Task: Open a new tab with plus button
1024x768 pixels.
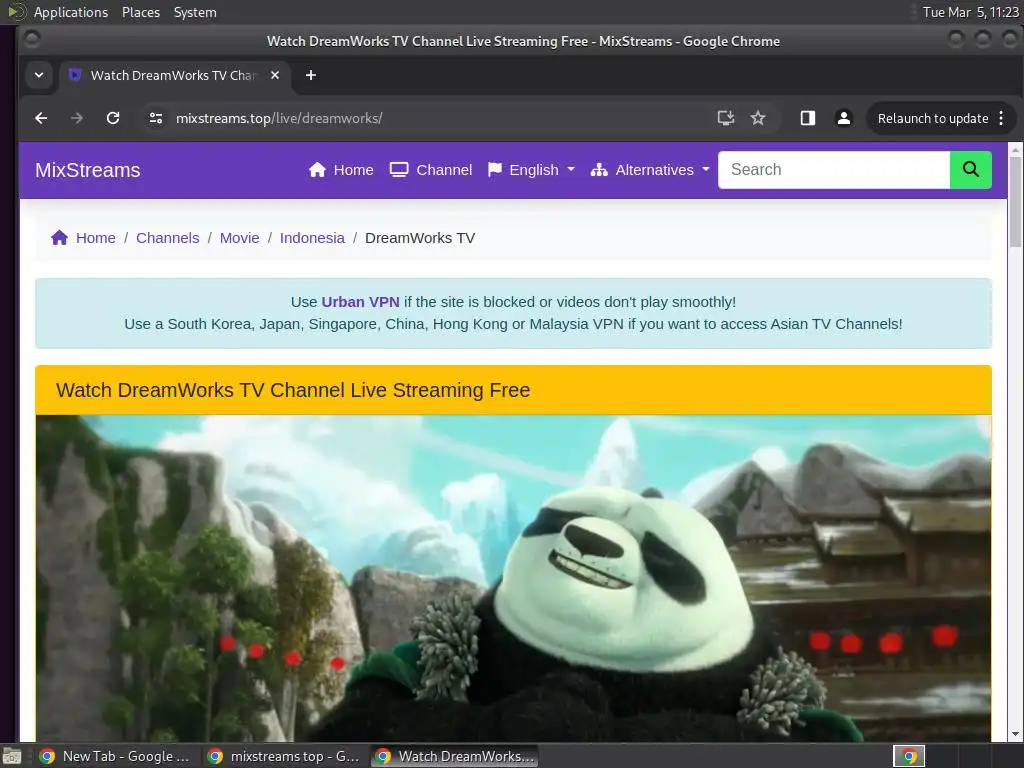Action: tap(311, 75)
